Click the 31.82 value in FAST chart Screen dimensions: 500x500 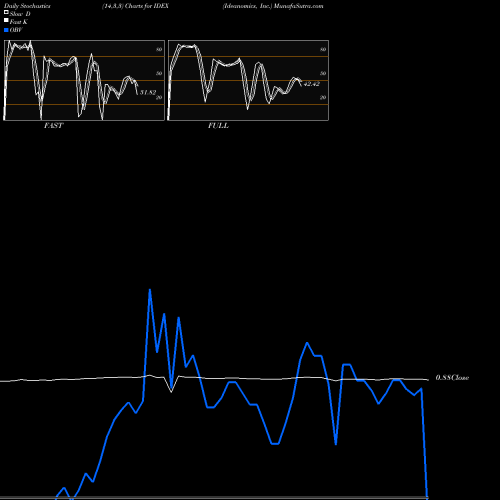click(148, 92)
